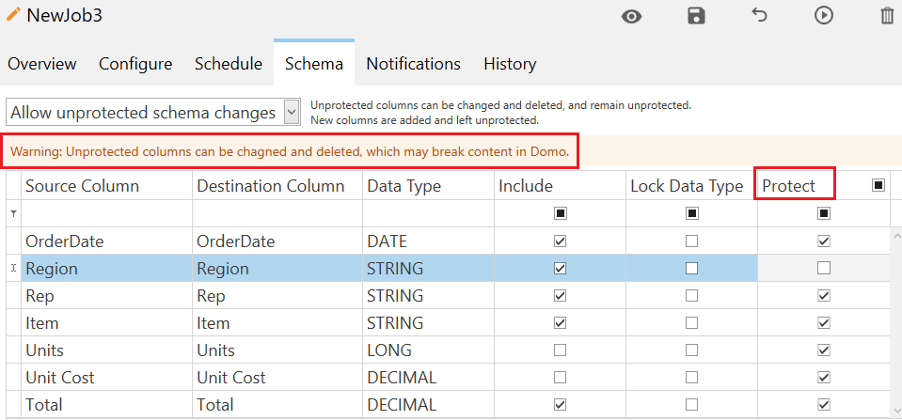Enable the Include checkbox for Units
The image size is (902, 420).
(560, 350)
